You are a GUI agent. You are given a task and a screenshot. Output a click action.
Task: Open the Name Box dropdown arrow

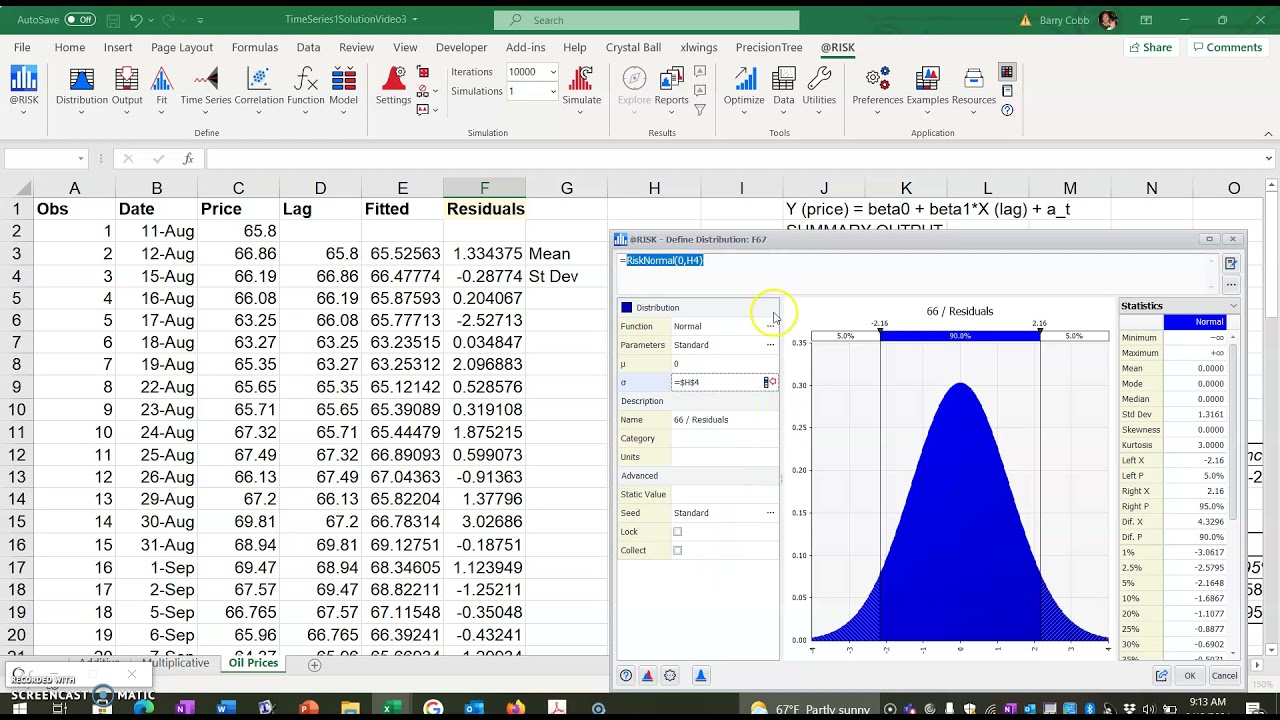[81, 159]
